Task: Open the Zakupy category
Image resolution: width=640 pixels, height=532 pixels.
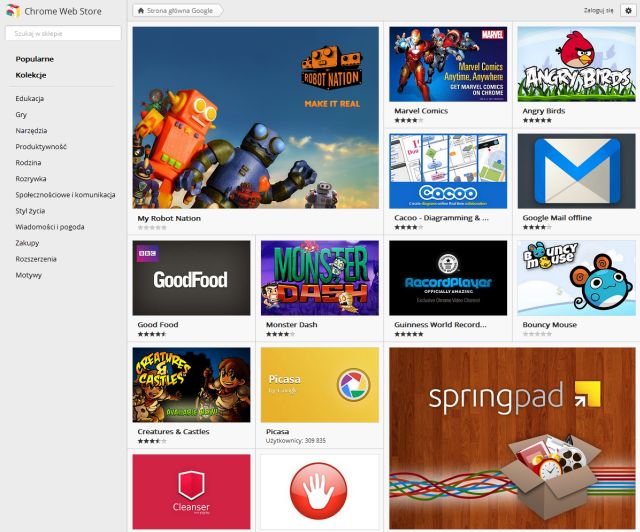Action: click(27, 243)
